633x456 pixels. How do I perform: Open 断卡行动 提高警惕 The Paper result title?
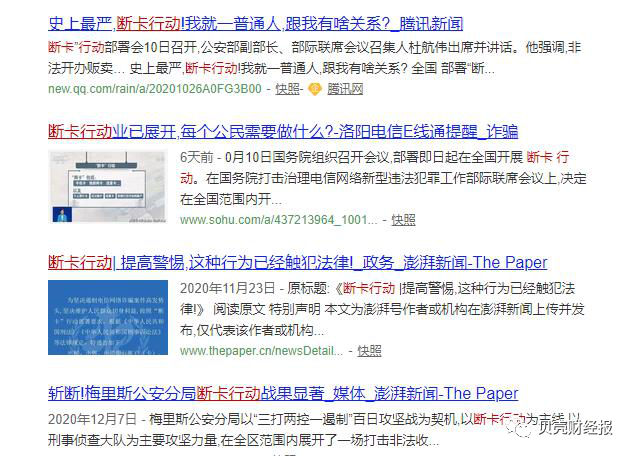tap(298, 263)
